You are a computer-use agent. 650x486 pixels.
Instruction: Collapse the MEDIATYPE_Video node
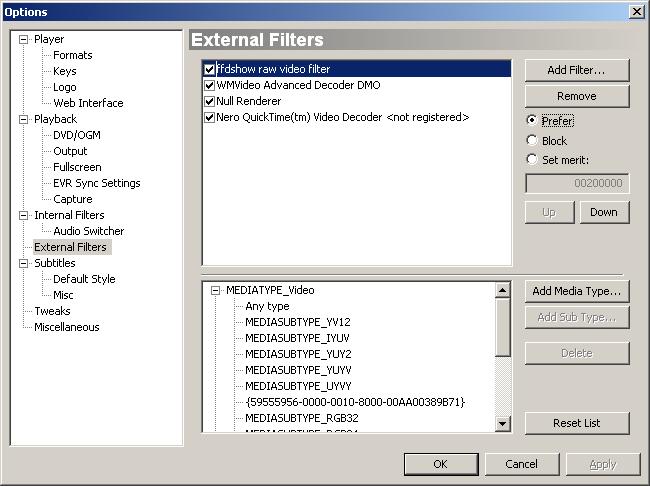pos(215,290)
